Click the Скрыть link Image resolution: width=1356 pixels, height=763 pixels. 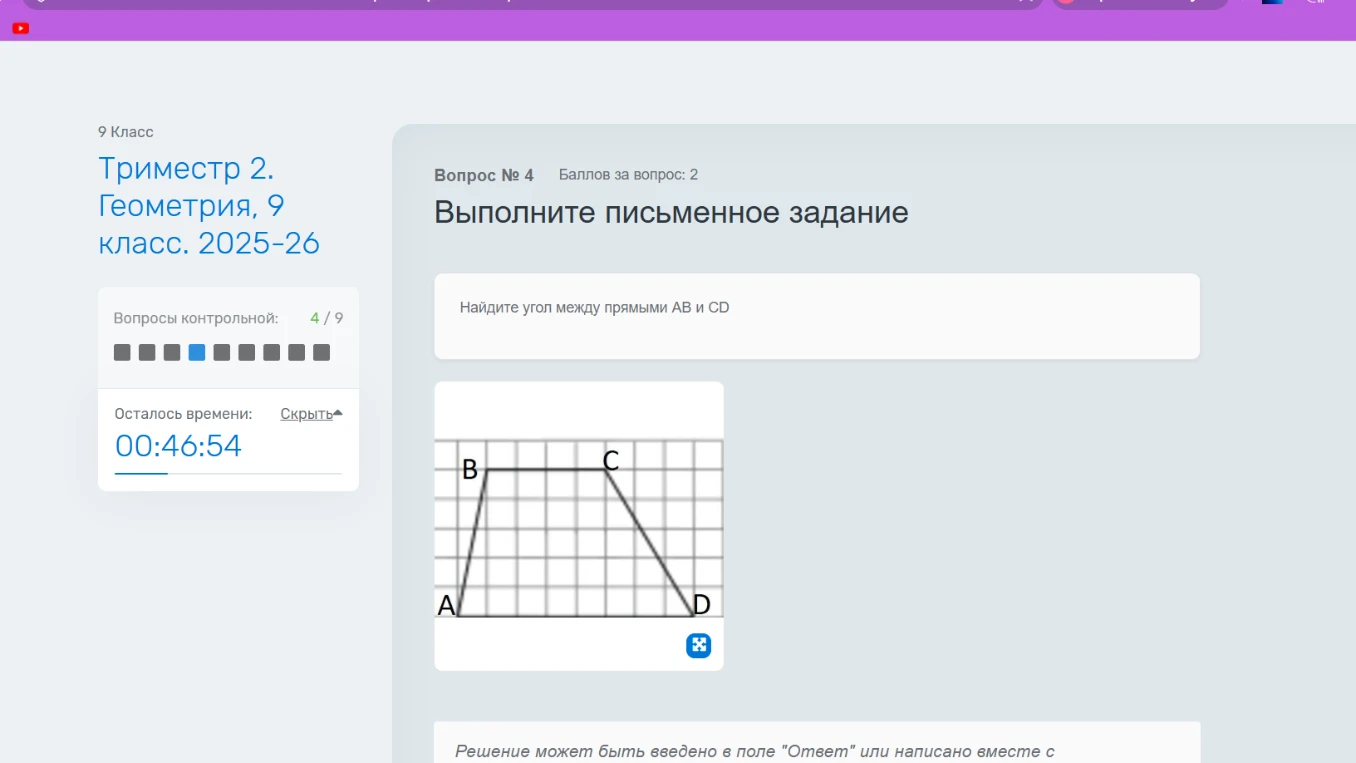point(306,414)
